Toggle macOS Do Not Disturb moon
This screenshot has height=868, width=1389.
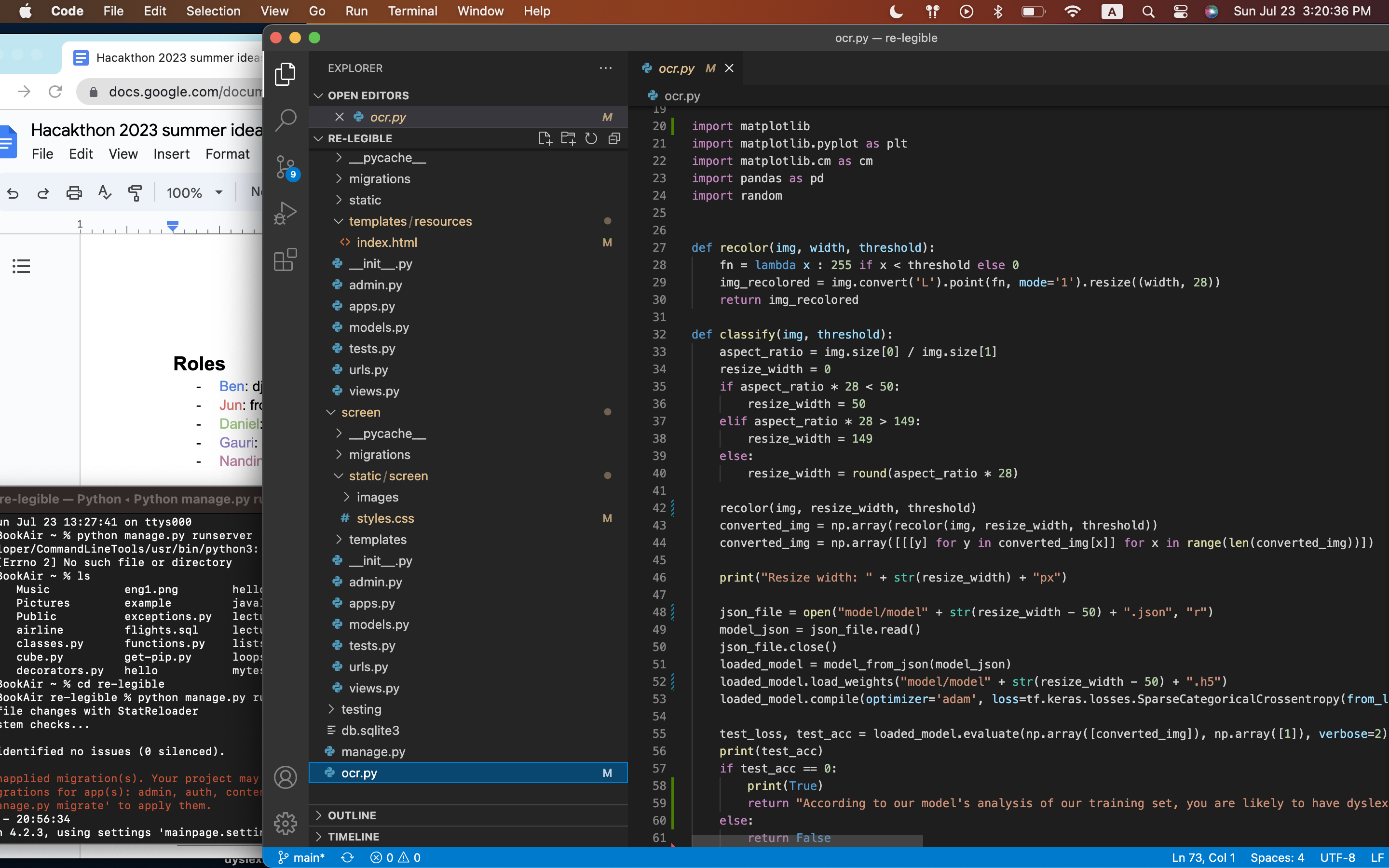click(x=896, y=12)
